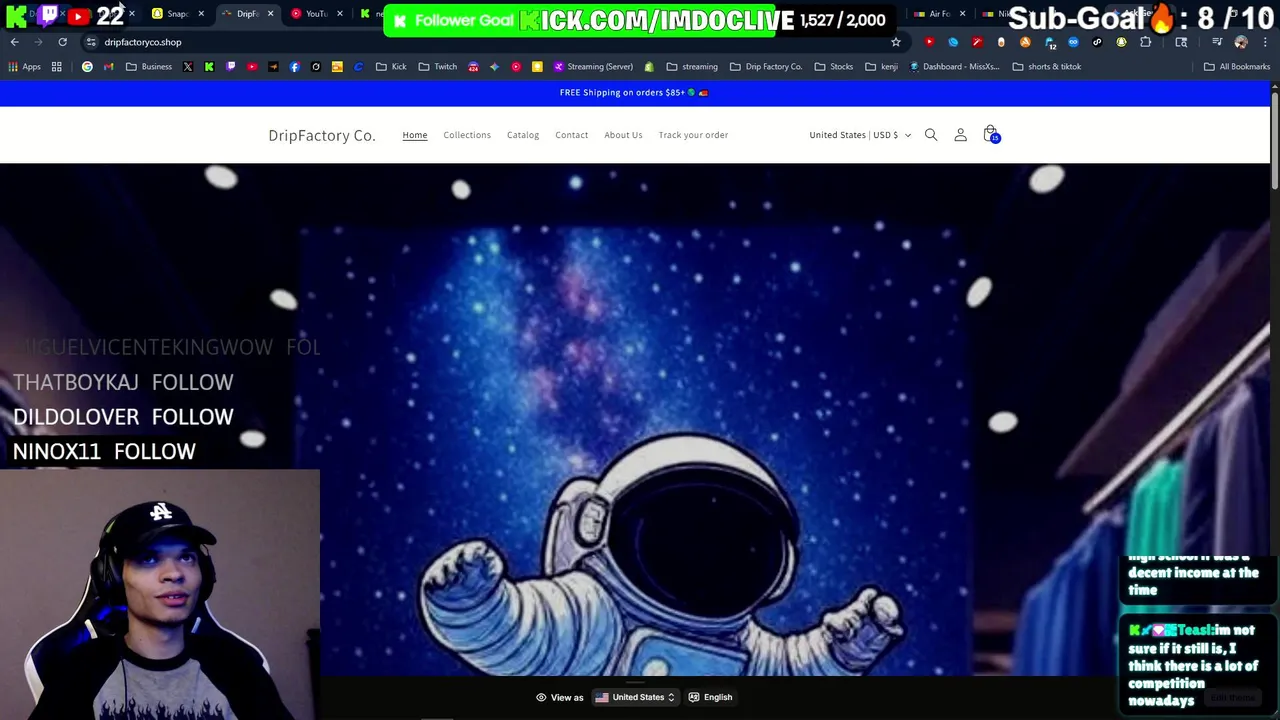Open the streaming bookmarks folder
The height and width of the screenshot is (720, 1280).
pyautogui.click(x=692, y=67)
